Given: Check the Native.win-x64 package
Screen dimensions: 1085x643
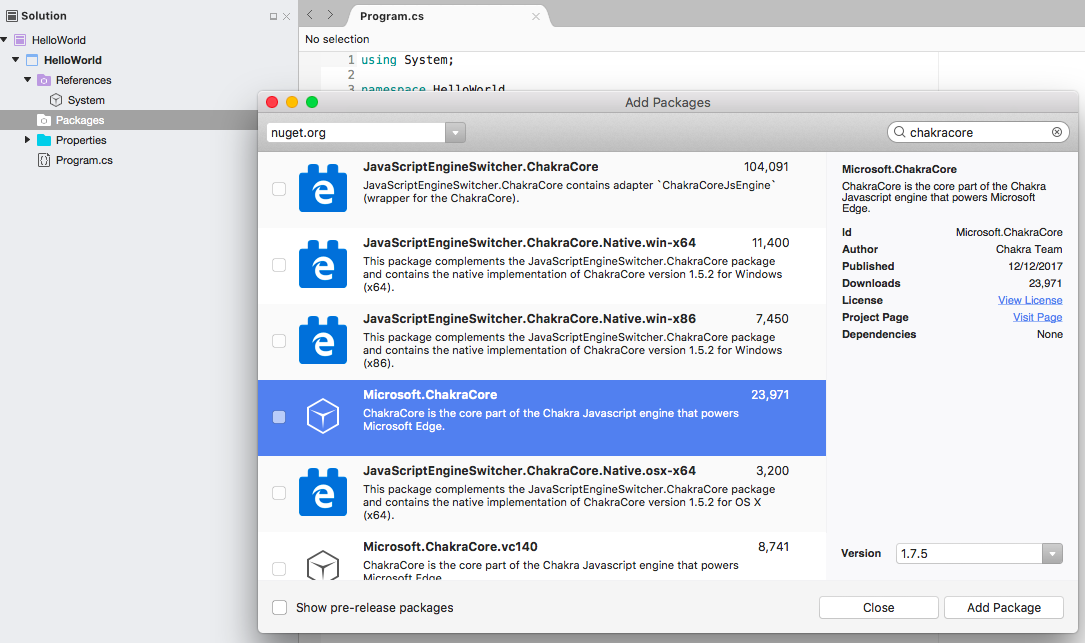Looking at the screenshot, I should pyautogui.click(x=279, y=265).
